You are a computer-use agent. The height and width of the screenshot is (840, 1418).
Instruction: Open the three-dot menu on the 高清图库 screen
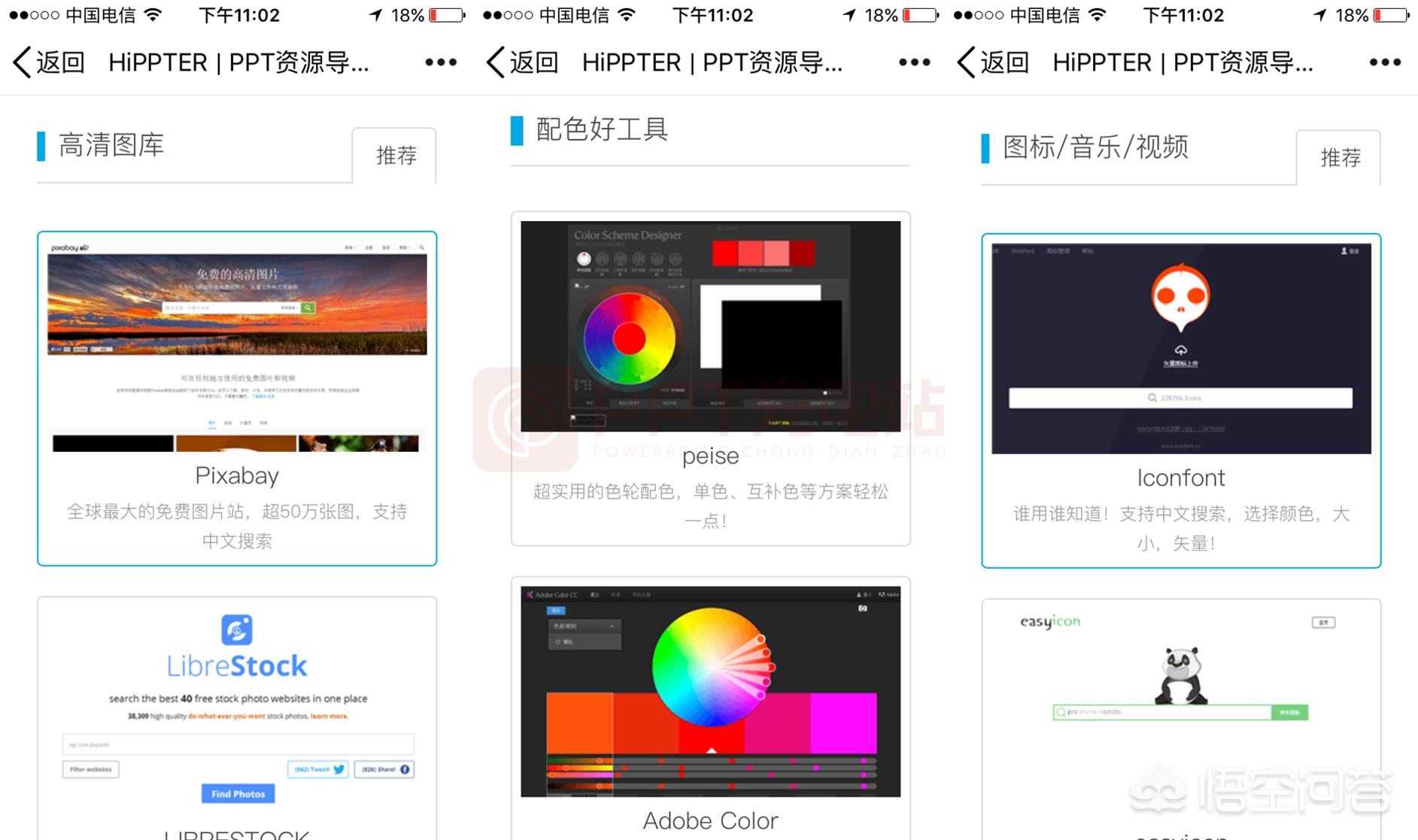[x=441, y=62]
